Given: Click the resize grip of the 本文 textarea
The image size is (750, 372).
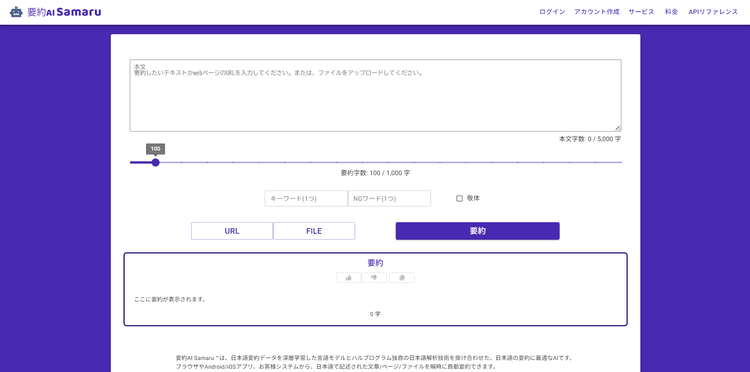Looking at the screenshot, I should [618, 128].
